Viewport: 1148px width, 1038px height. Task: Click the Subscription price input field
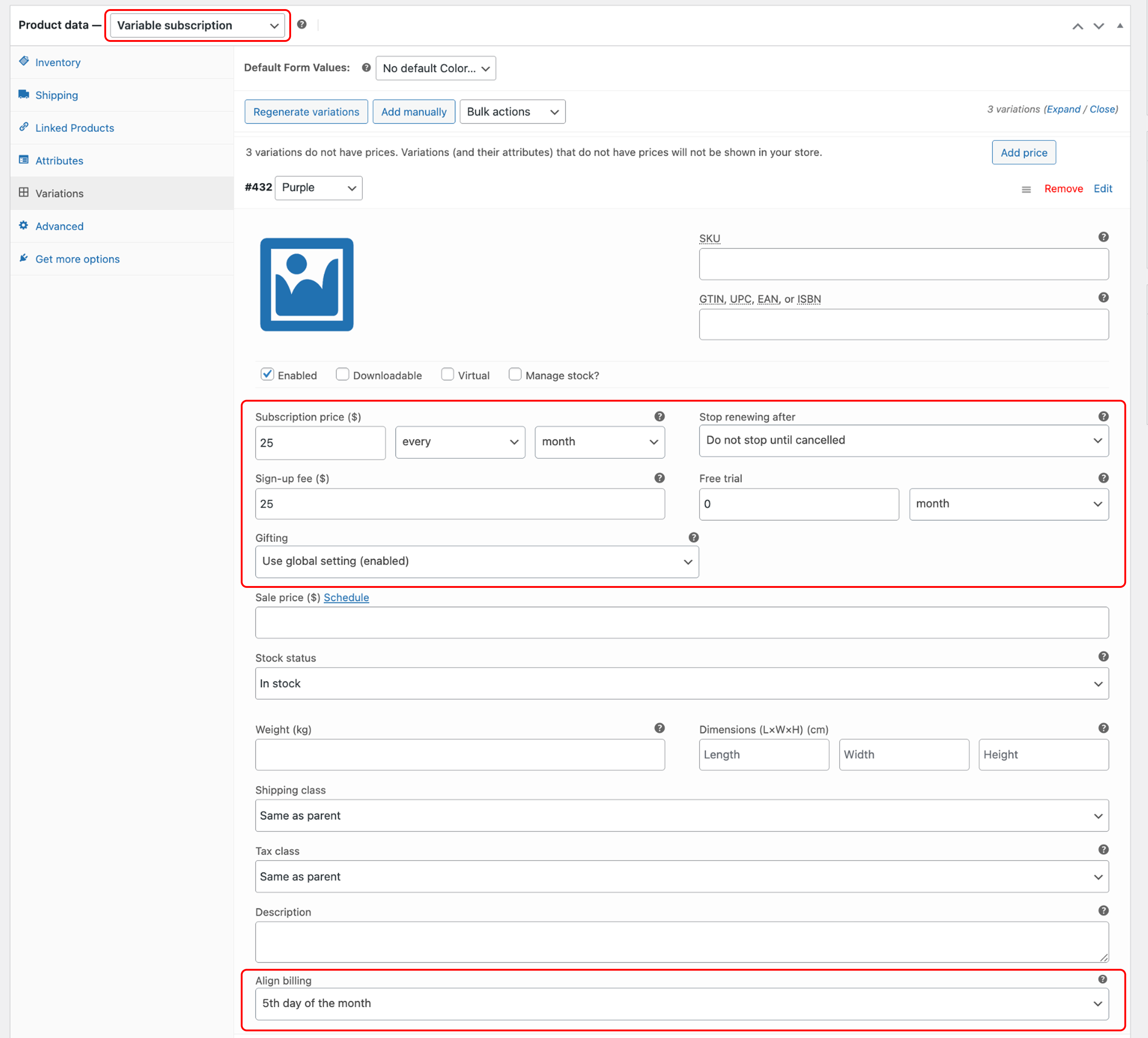(x=320, y=443)
